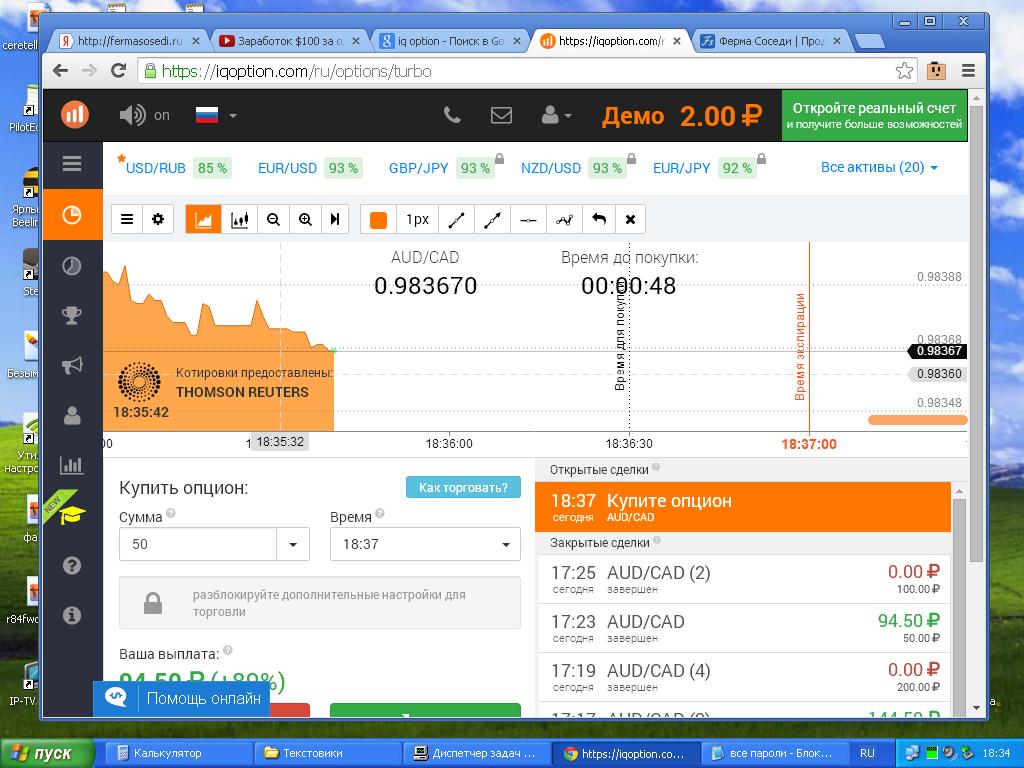Click the phone contact icon
Image resolution: width=1024 pixels, height=768 pixels.
(x=451, y=116)
